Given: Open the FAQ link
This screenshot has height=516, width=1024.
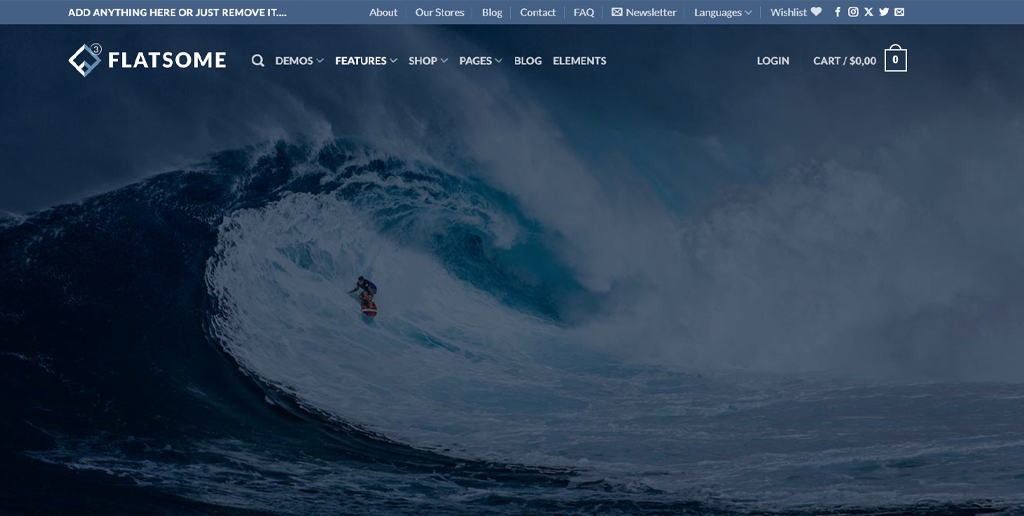Looking at the screenshot, I should click(x=584, y=12).
